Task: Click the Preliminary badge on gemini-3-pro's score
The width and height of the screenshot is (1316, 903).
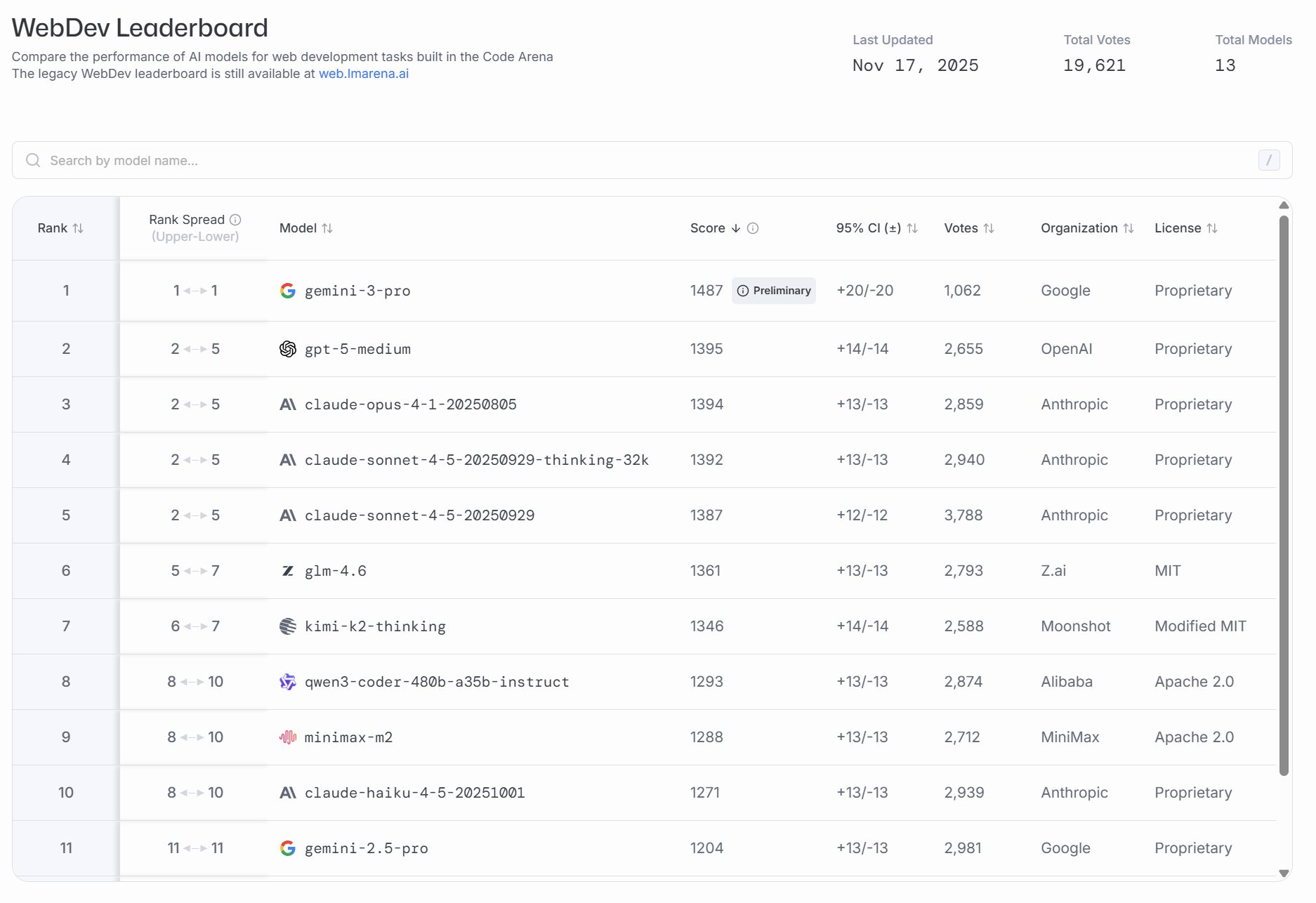Action: 773,290
